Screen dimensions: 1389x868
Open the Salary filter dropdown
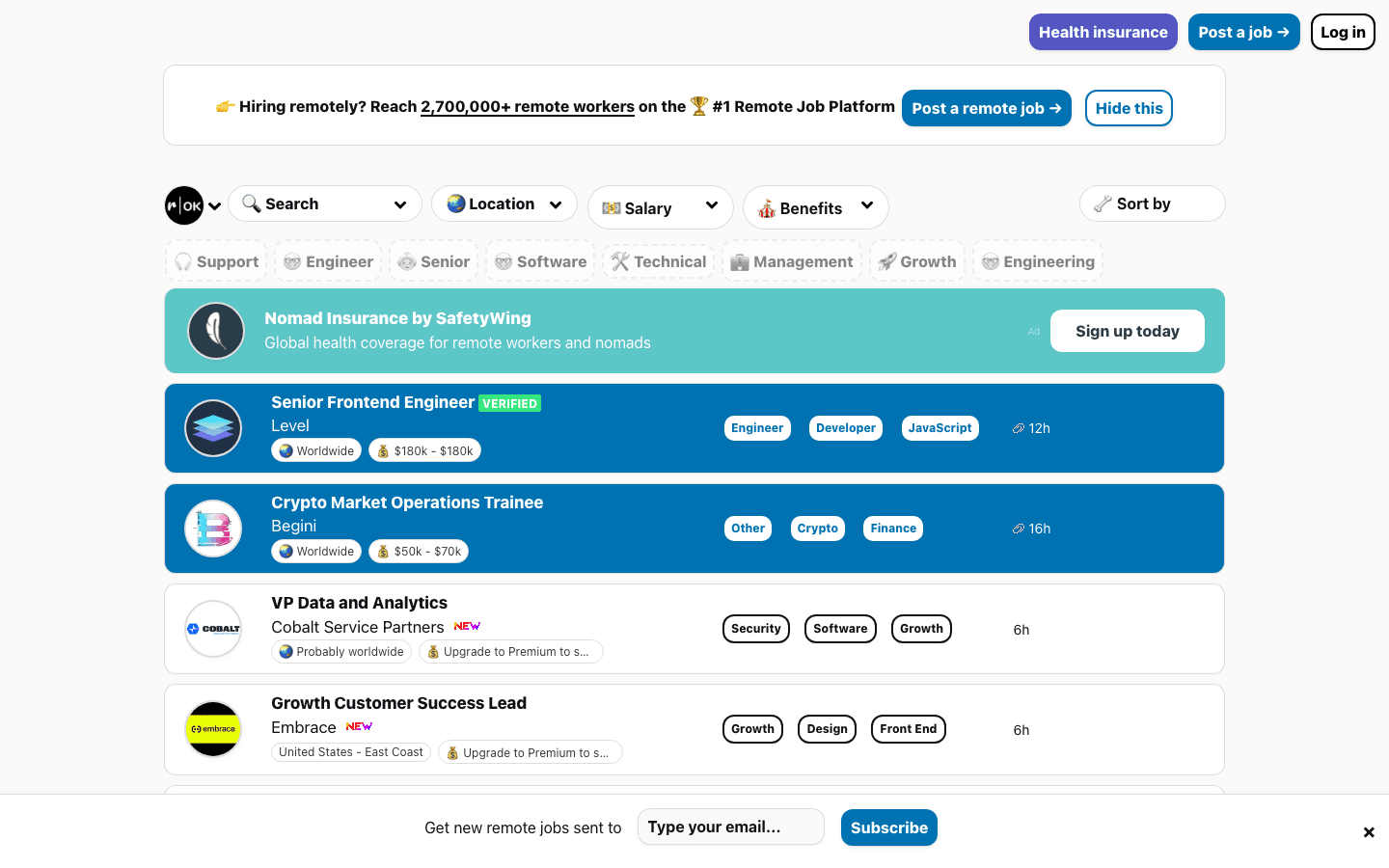pos(660,207)
